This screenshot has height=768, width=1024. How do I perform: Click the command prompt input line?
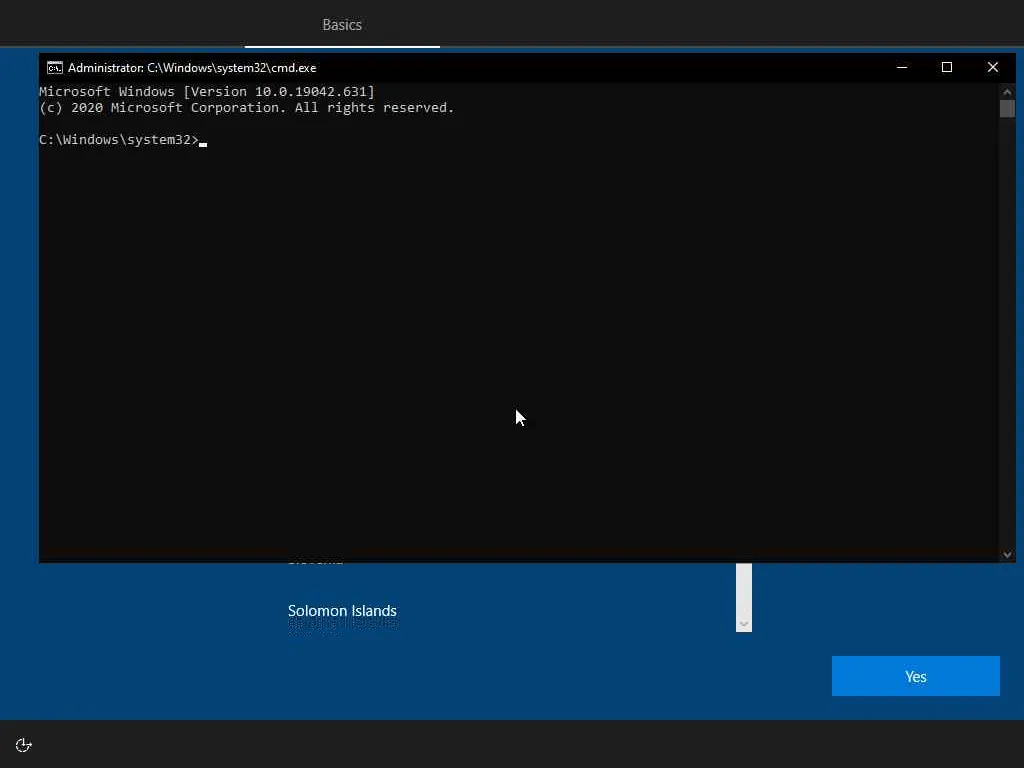point(123,140)
